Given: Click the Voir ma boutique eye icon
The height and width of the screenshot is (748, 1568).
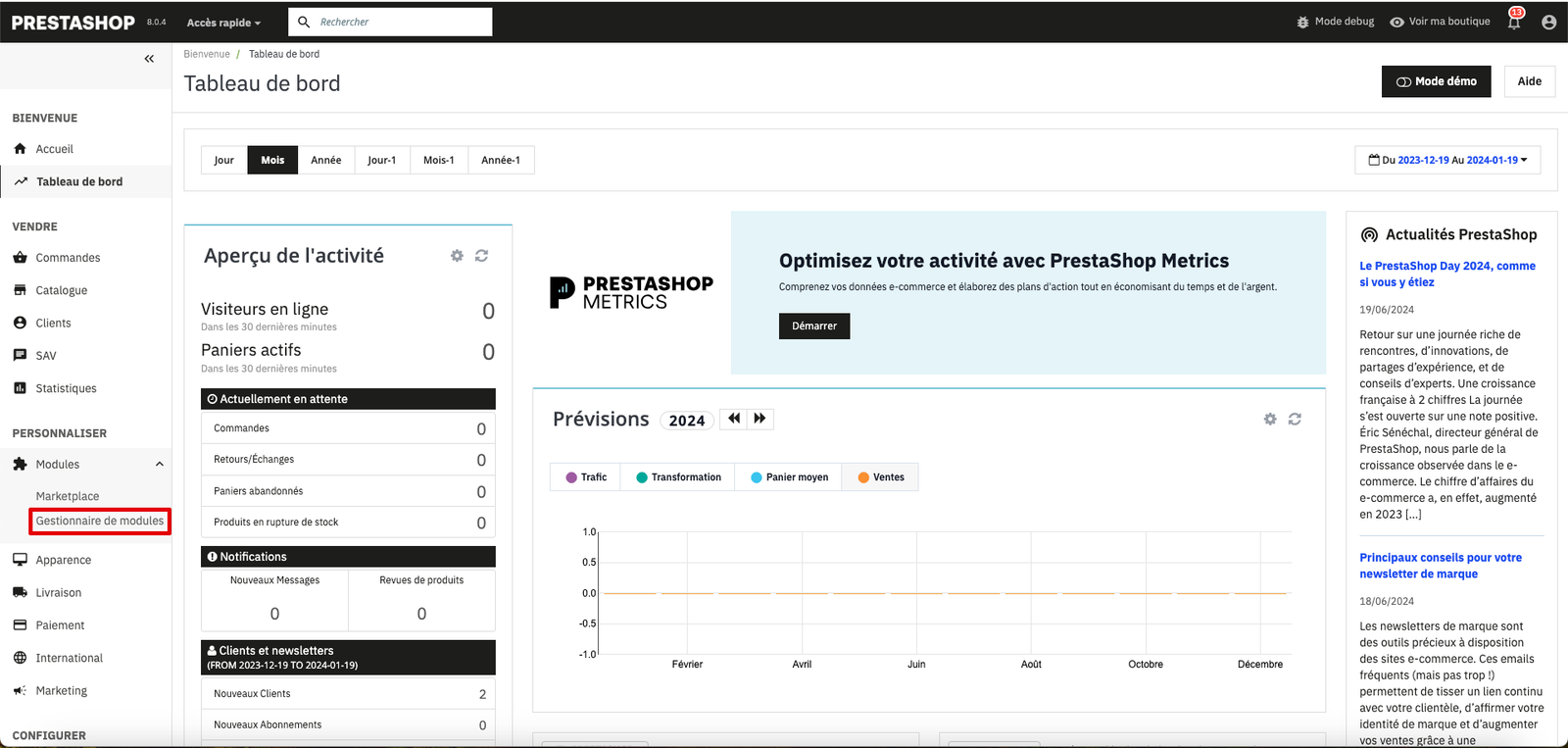Looking at the screenshot, I should (1396, 22).
